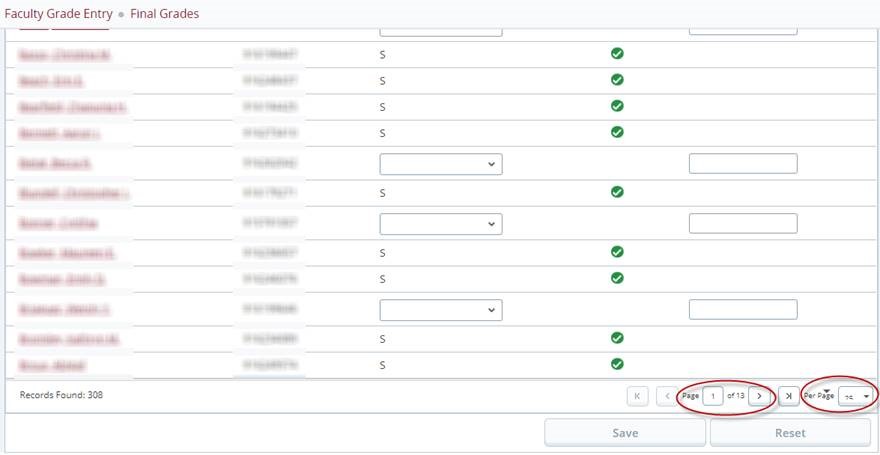Click the topmost green checkmark in the list
Image resolution: width=880 pixels, height=455 pixels.
tap(617, 53)
